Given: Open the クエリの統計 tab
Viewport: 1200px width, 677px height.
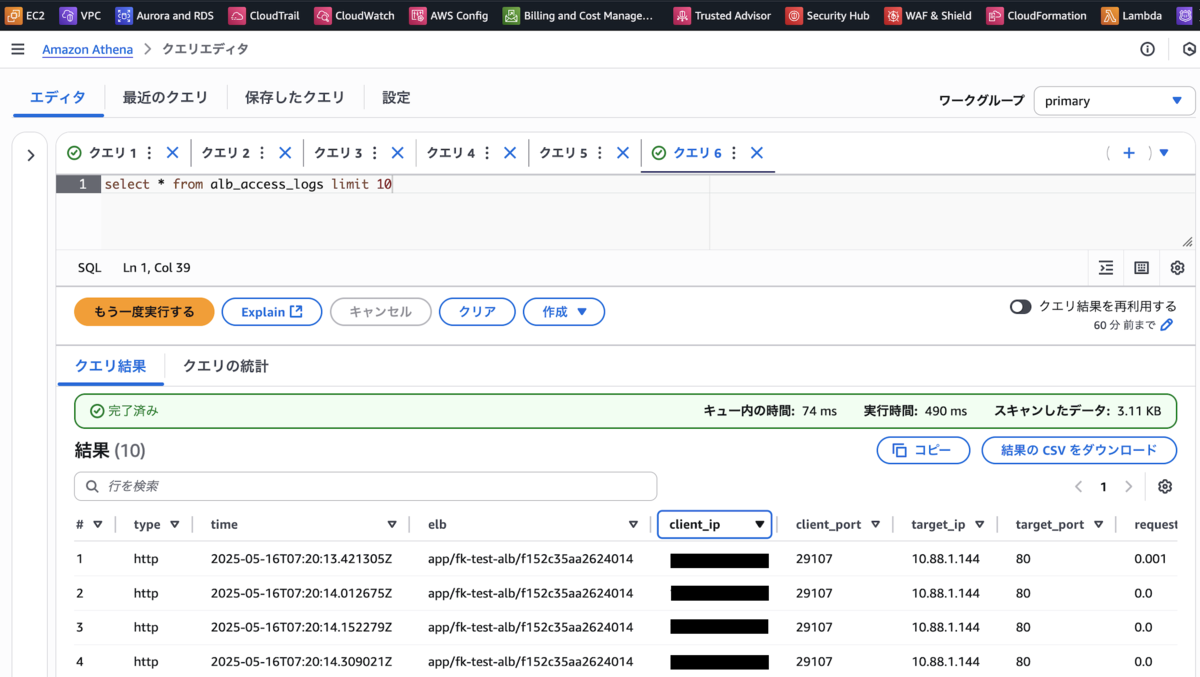Looking at the screenshot, I should (226, 366).
